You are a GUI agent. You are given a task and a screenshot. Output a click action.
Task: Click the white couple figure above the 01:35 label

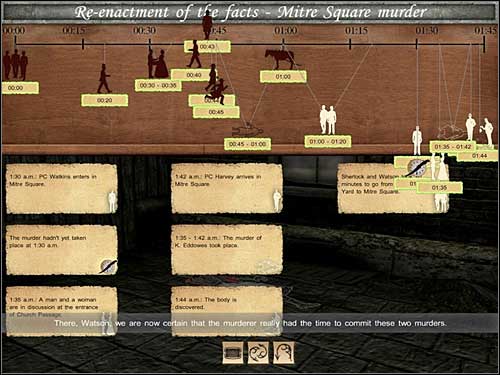click(438, 167)
